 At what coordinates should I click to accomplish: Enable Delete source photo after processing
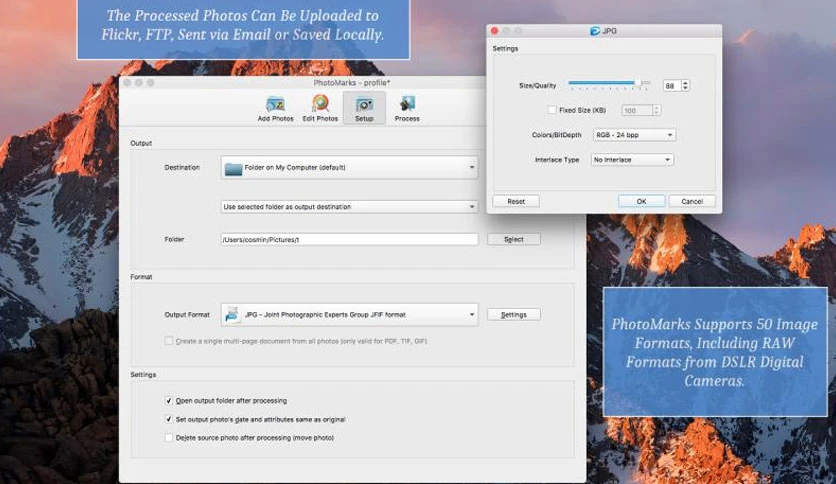[168, 438]
